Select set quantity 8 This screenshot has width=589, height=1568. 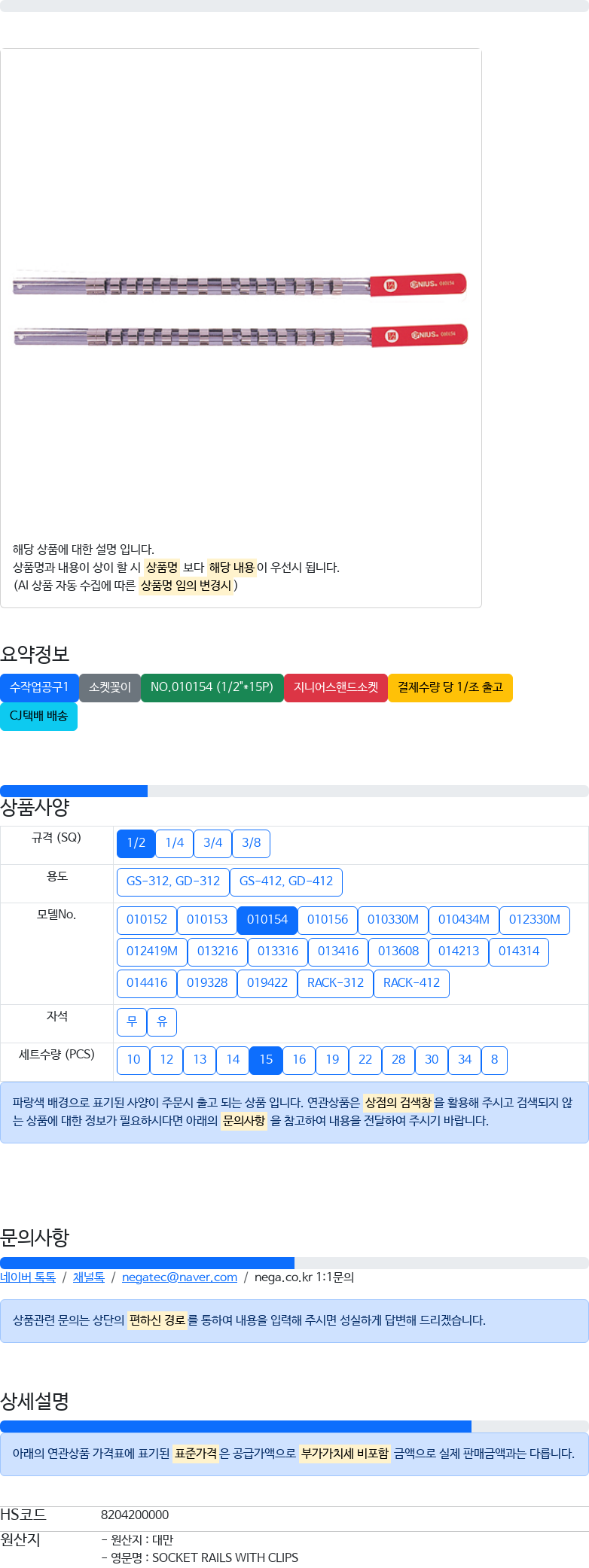click(494, 1060)
